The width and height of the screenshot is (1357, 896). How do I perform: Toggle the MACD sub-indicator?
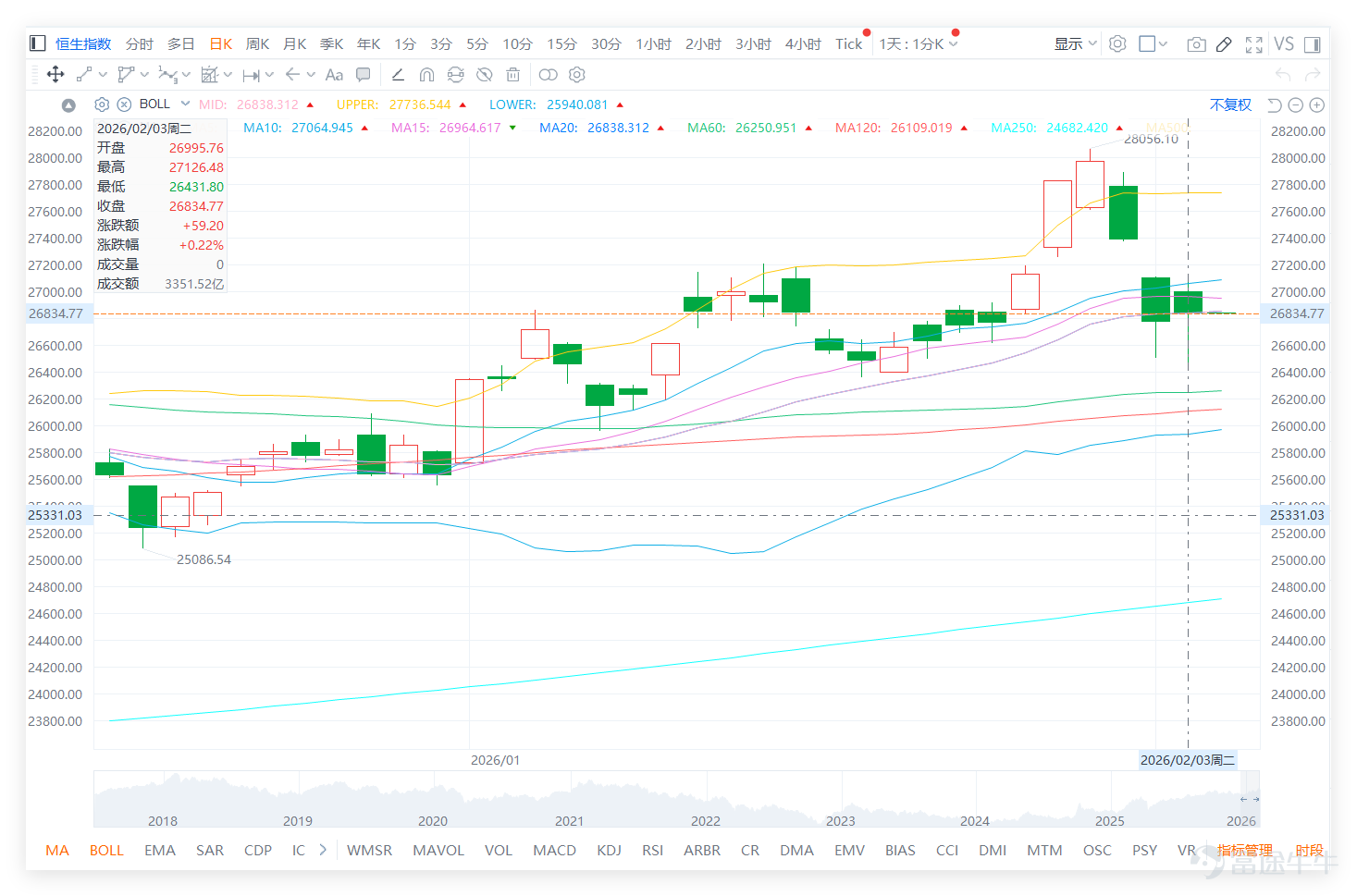point(554,850)
